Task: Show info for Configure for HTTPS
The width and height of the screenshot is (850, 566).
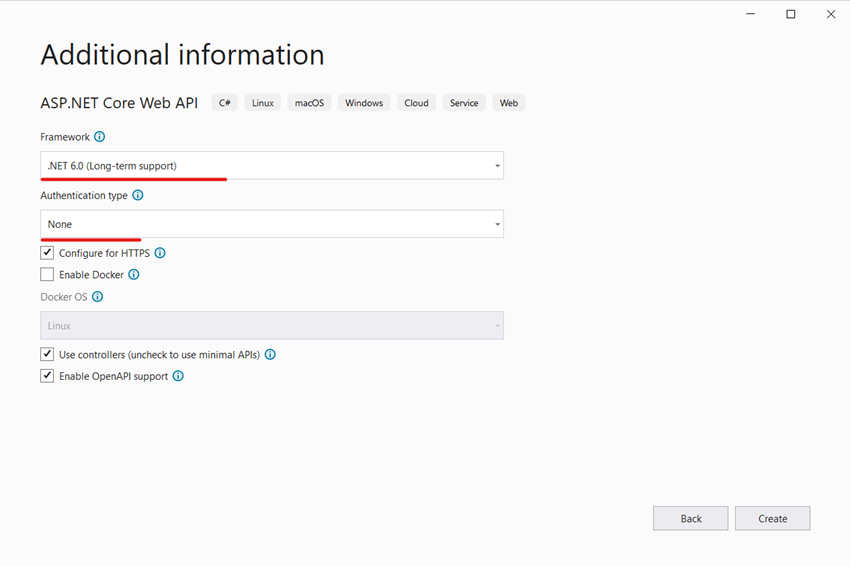Action: 160,253
